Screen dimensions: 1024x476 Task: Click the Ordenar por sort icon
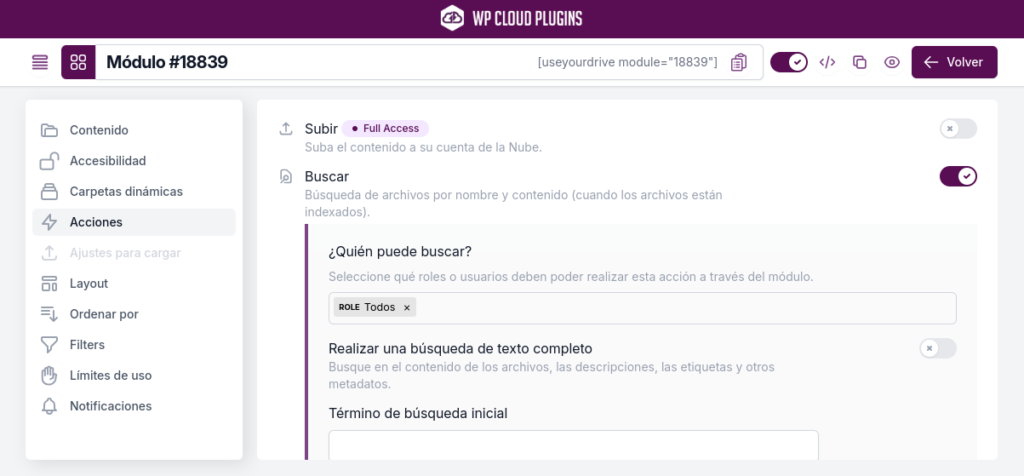pos(49,314)
